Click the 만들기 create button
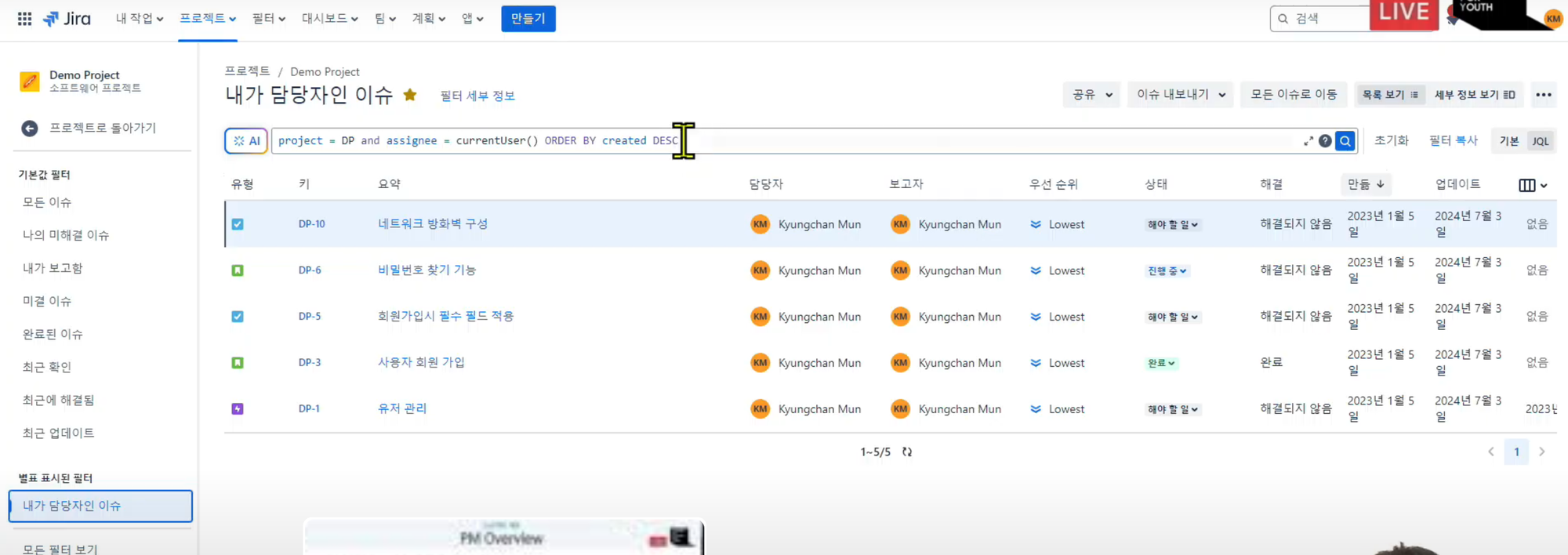 pos(528,19)
